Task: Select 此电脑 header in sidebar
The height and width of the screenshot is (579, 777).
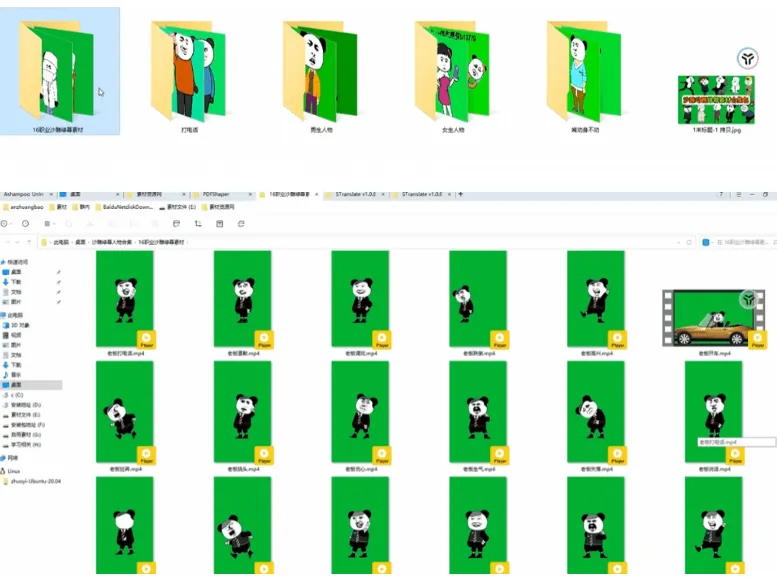Action: point(12,315)
